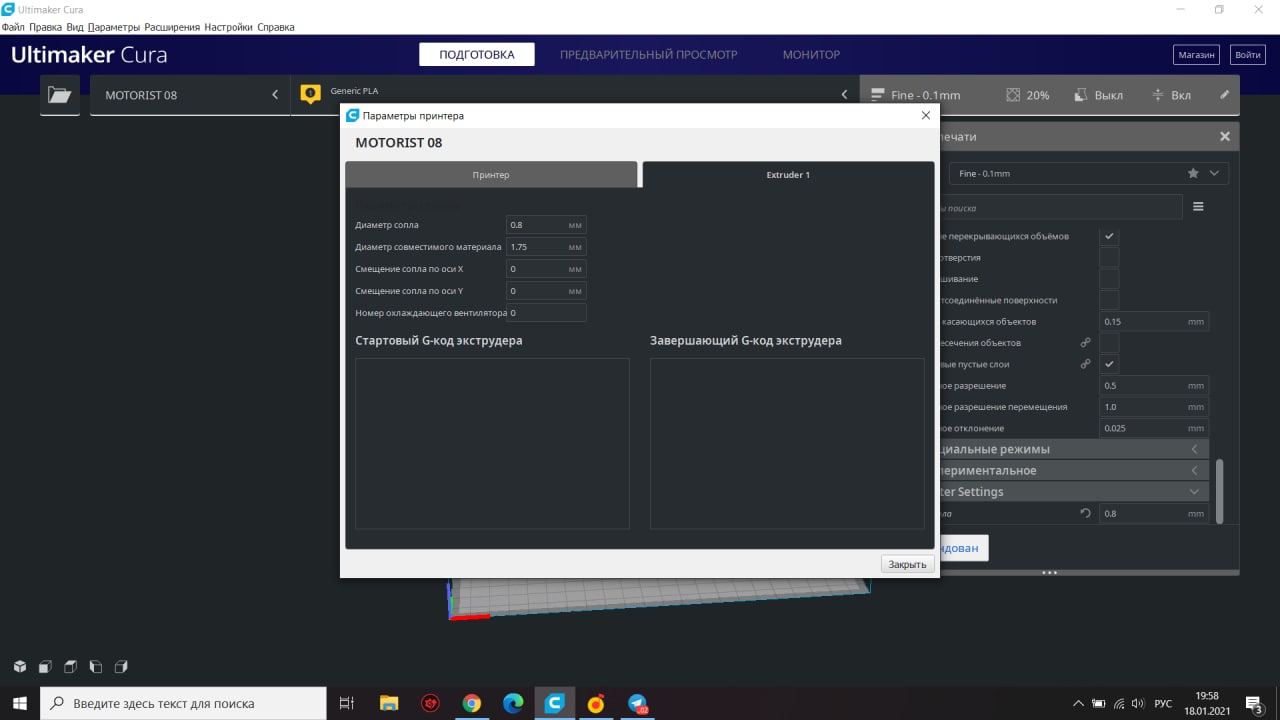1280x720 pixels.
Task: Click the Смещение сопла по оси X field
Action: pyautogui.click(x=546, y=269)
